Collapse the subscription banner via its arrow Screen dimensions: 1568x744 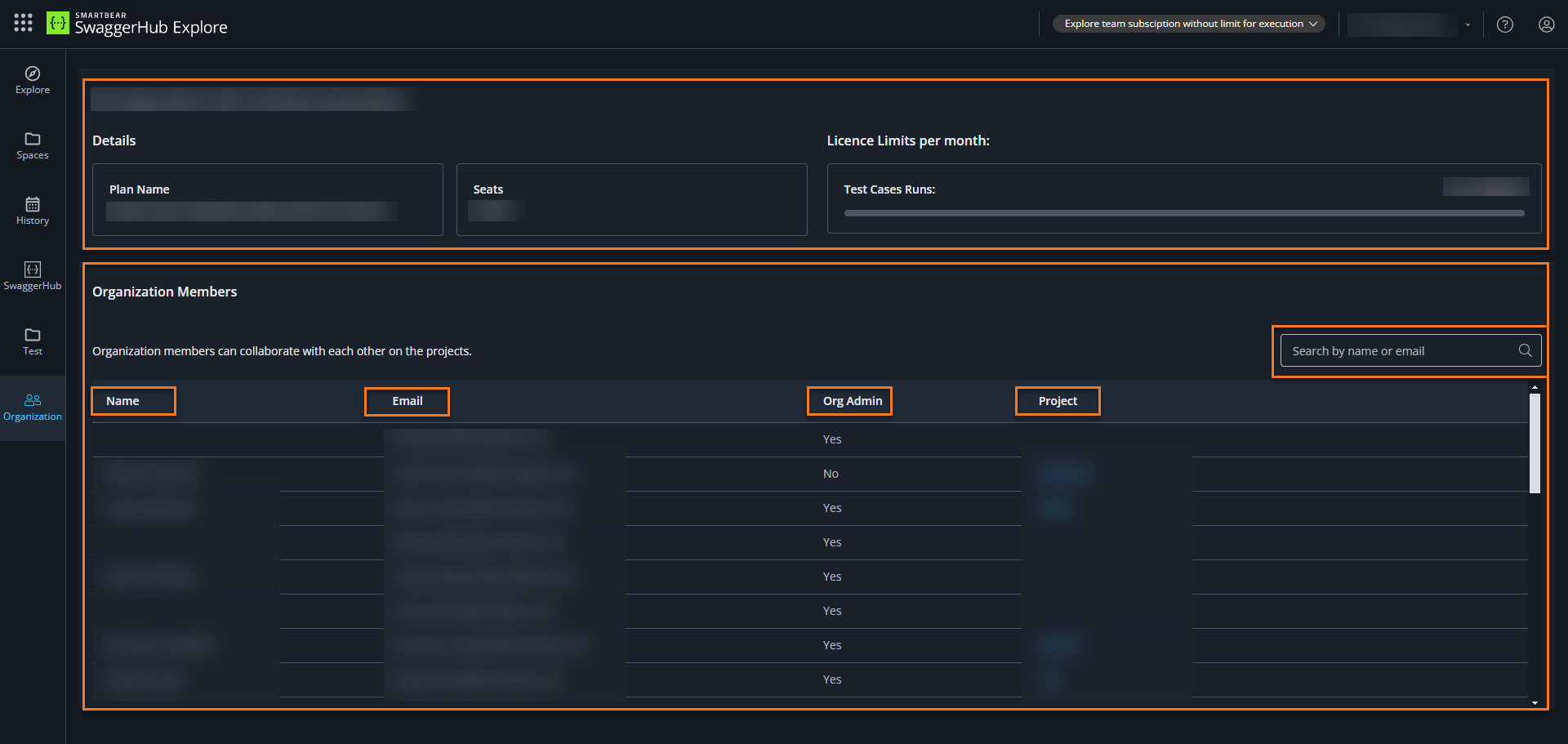pos(1313,24)
